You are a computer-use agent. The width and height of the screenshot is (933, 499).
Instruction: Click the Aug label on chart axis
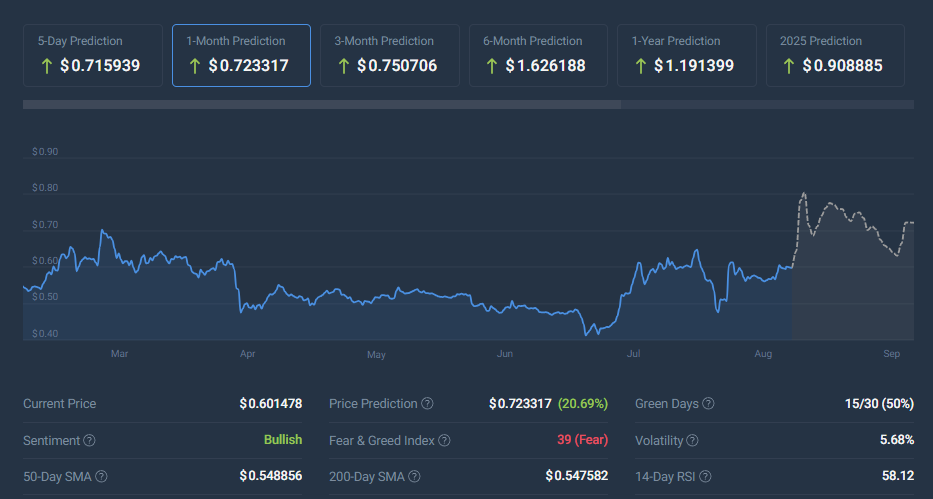(x=763, y=354)
